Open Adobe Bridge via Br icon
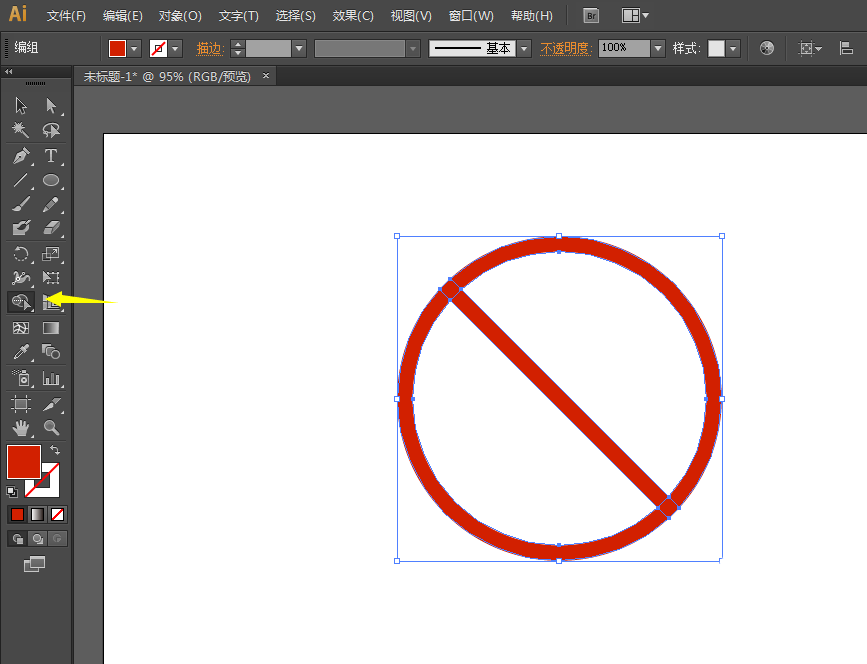 pos(591,16)
